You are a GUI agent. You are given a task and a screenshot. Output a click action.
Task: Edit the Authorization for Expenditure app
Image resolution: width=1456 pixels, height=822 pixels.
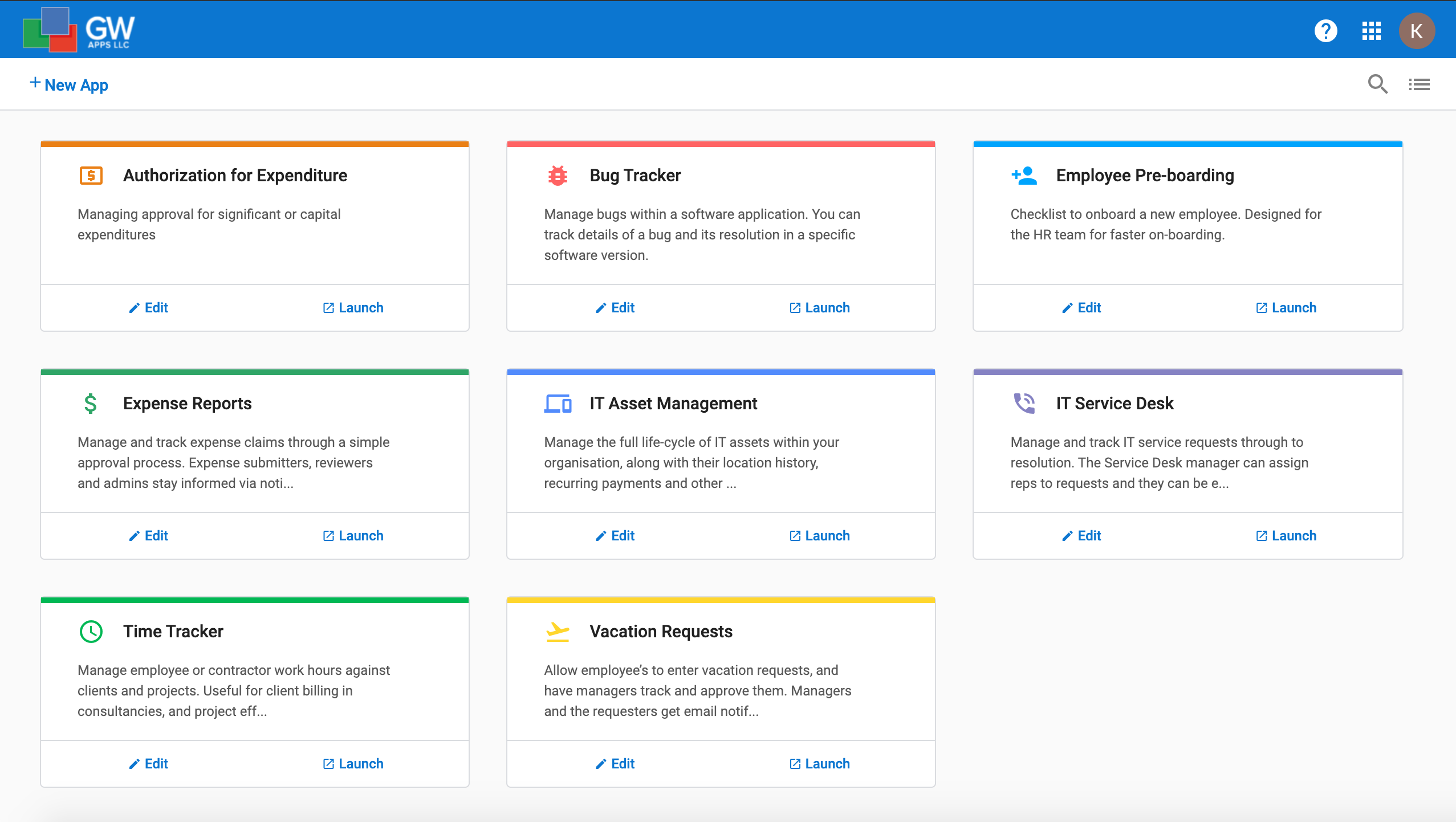click(x=148, y=308)
